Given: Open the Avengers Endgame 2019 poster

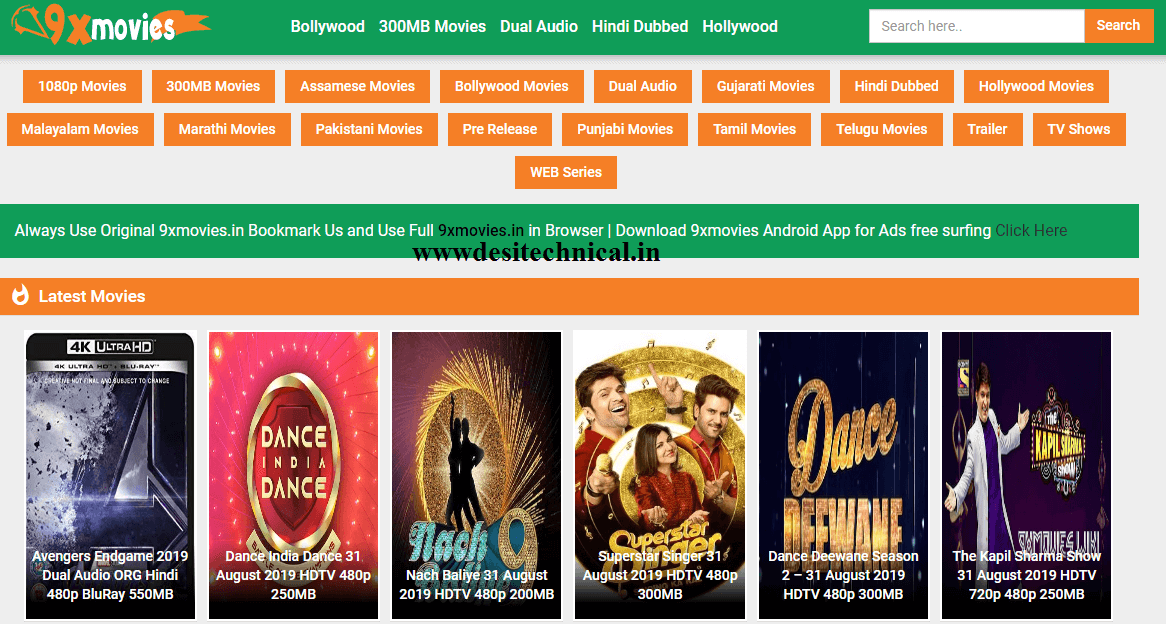Looking at the screenshot, I should (x=110, y=475).
